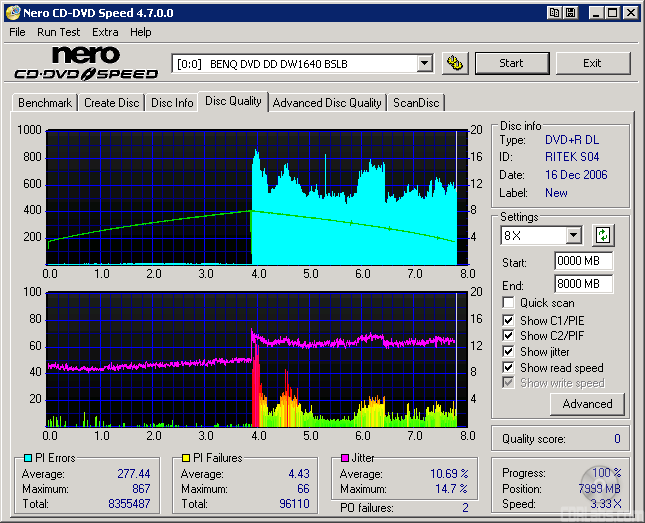Click the floppy disk save icon
This screenshot has width=645, height=523.
(x=570, y=13)
